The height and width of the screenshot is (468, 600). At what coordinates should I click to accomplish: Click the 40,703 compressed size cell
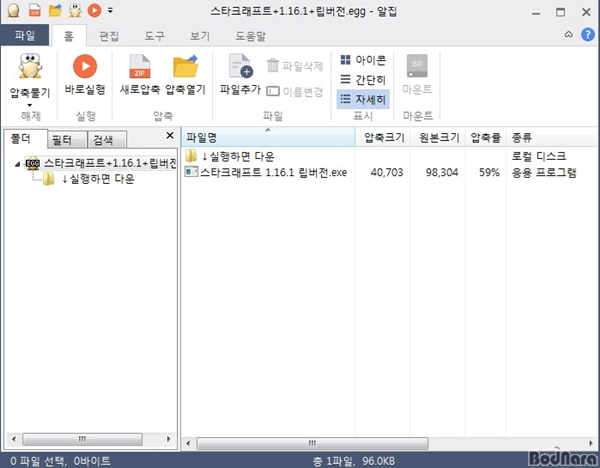tap(387, 173)
